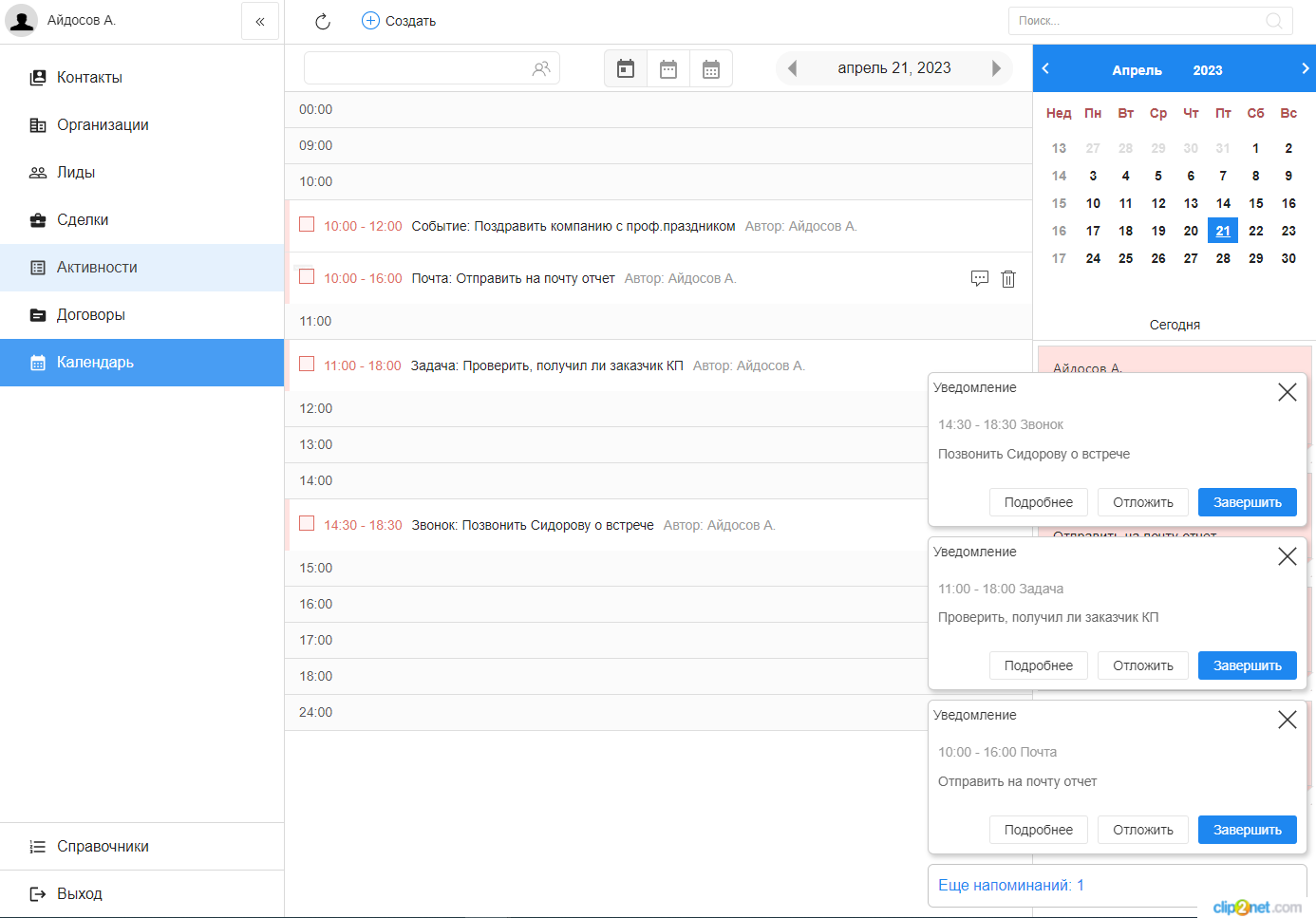The image size is (1316, 918).
Task: Go to next month in mini calendar
Action: pos(1305,68)
